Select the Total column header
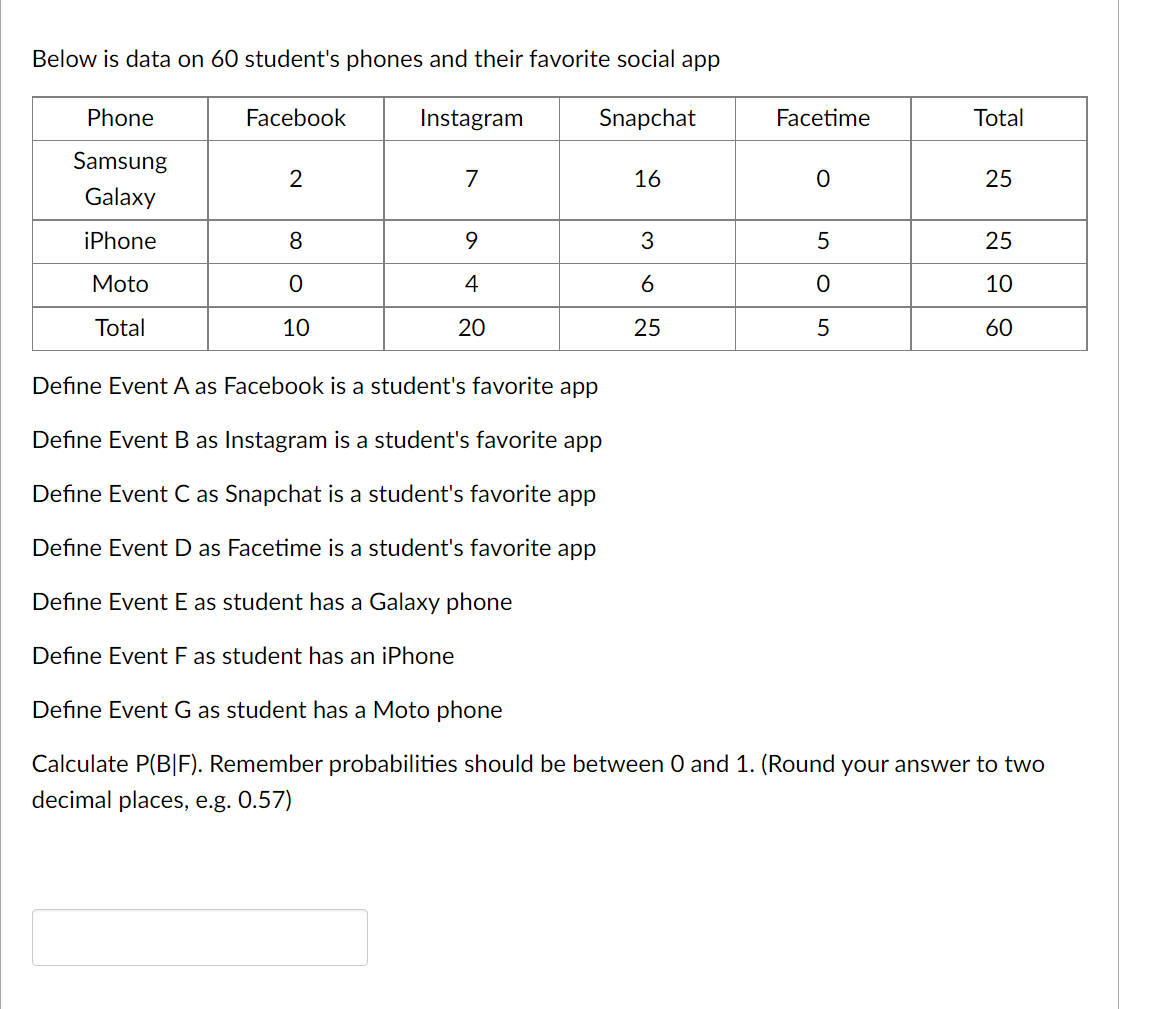1156x1009 pixels. pos(998,118)
